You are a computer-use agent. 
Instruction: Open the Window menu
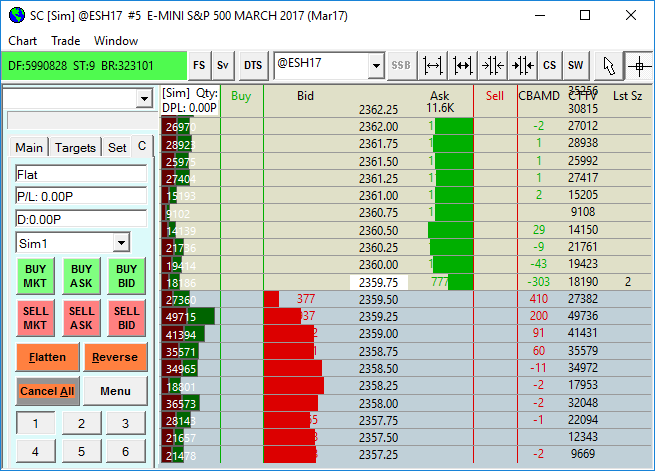[116, 41]
